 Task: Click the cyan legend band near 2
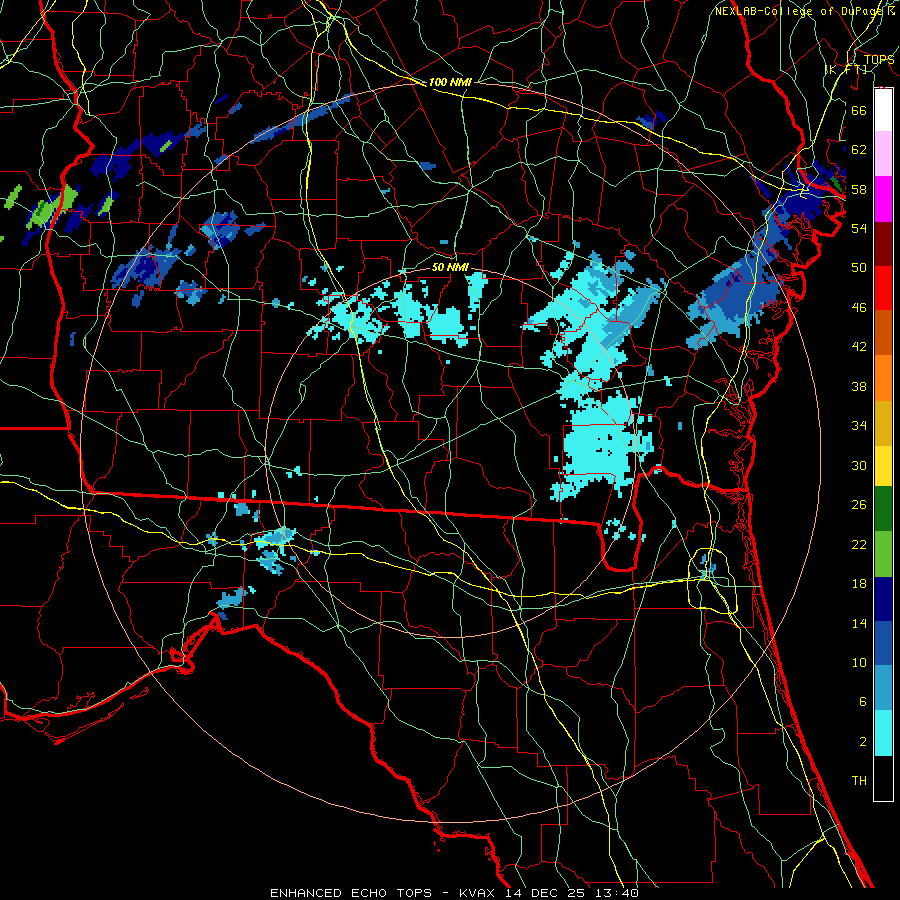[883, 733]
